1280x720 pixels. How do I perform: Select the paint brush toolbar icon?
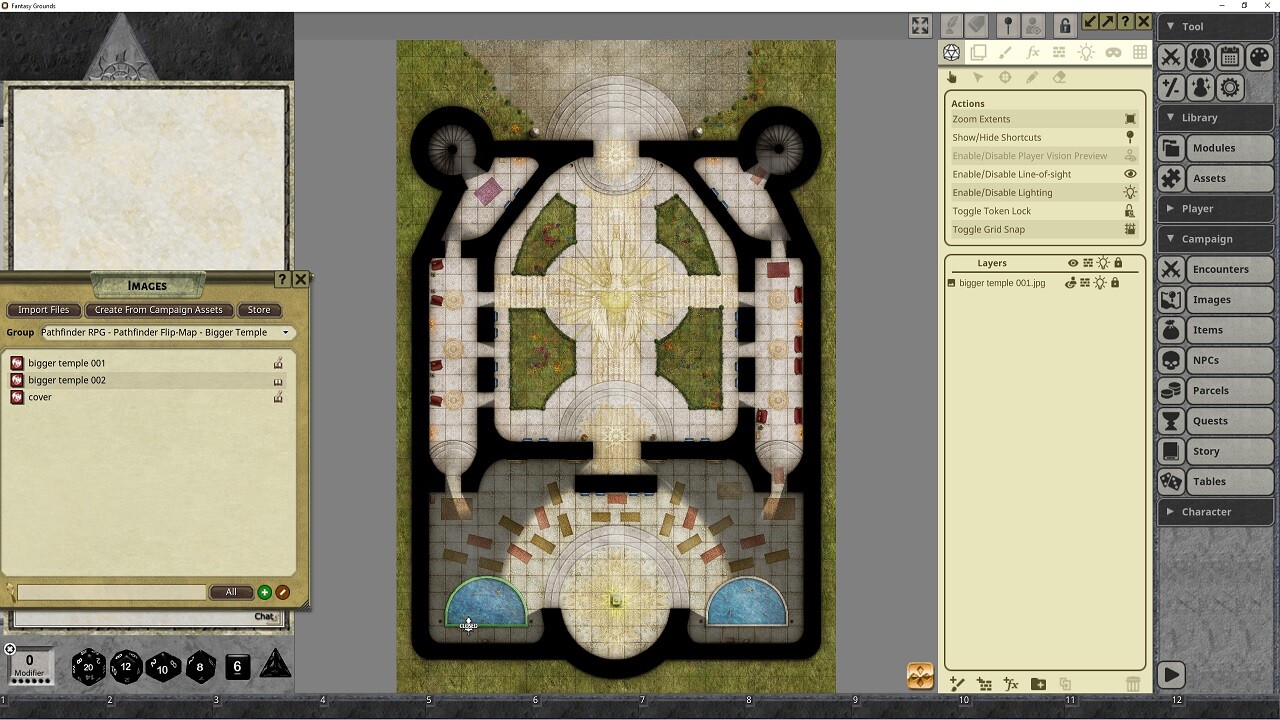tap(1006, 52)
